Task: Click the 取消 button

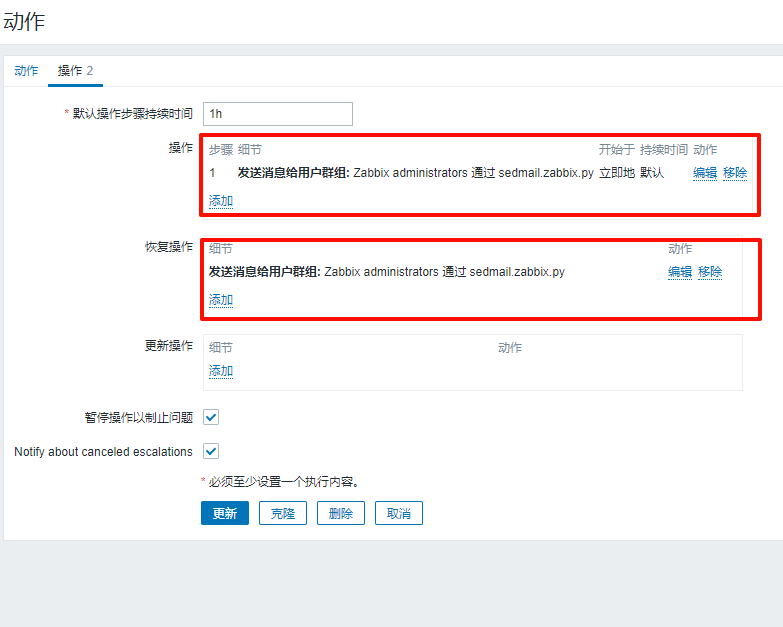Action: pyautogui.click(x=398, y=513)
